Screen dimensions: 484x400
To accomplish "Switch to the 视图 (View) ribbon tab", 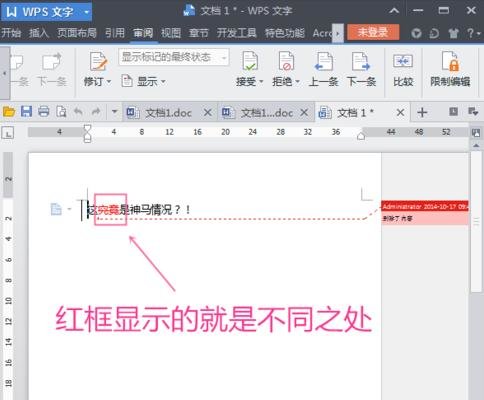I will pos(171,33).
